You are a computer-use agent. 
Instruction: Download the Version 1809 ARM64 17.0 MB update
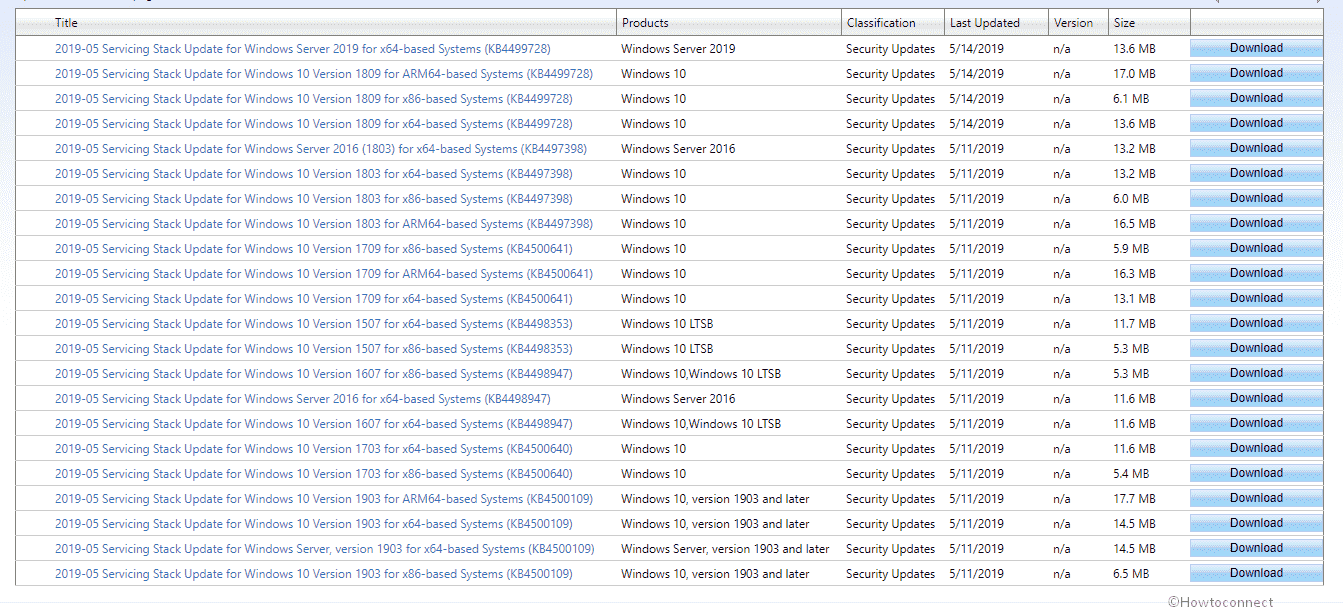pos(1256,73)
